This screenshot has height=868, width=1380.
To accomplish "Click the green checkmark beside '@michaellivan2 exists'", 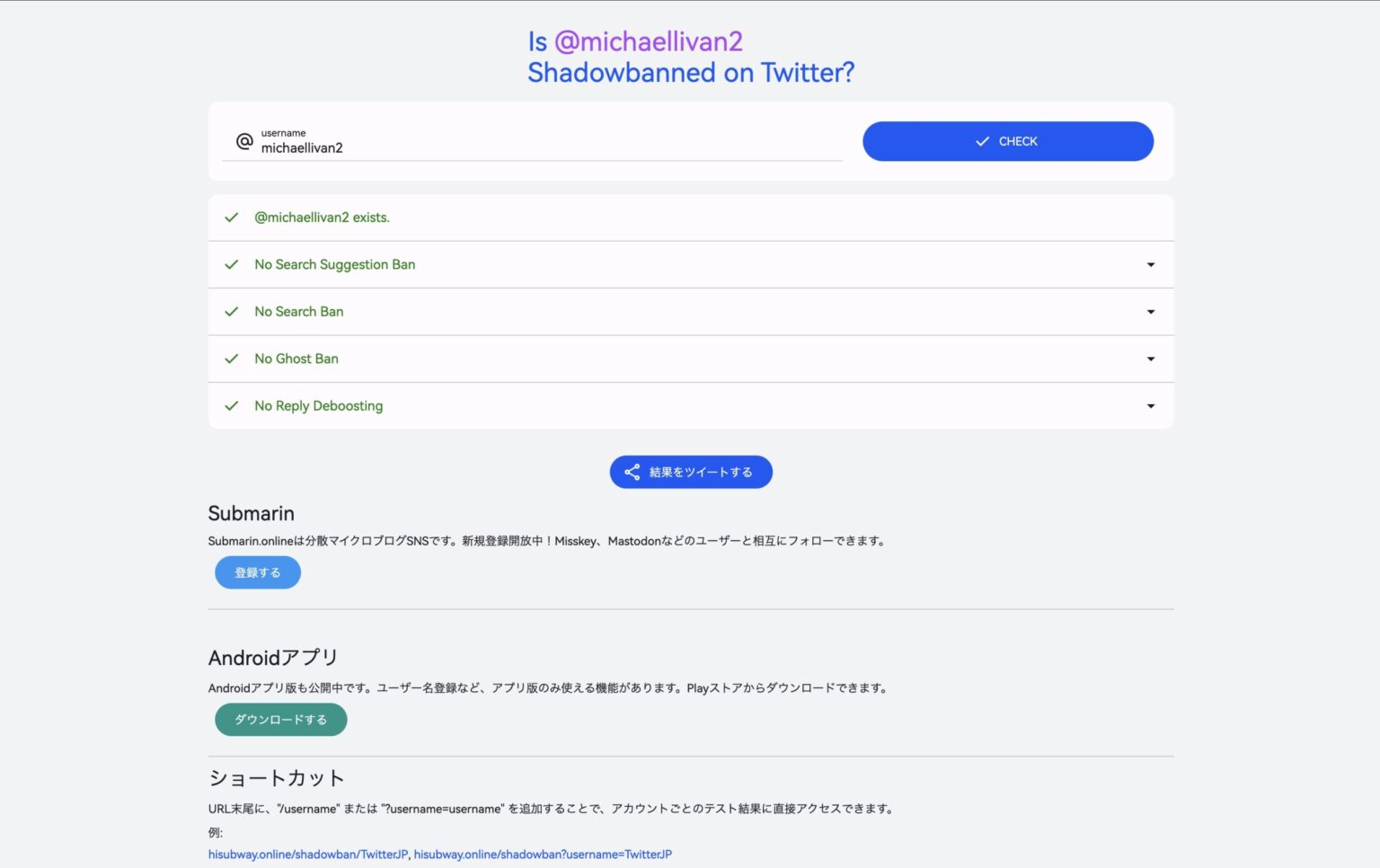I will (x=232, y=217).
